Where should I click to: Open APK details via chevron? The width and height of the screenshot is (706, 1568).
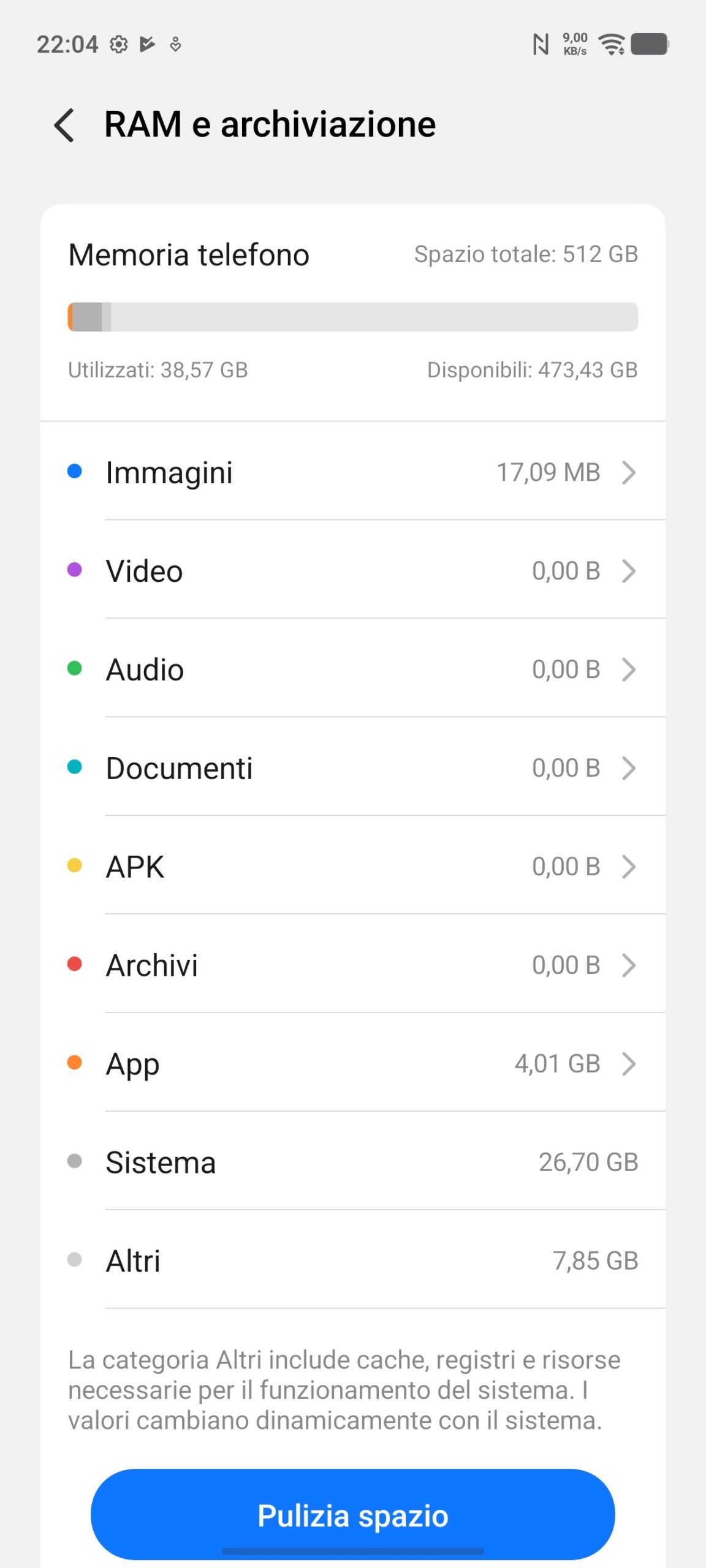point(629,867)
